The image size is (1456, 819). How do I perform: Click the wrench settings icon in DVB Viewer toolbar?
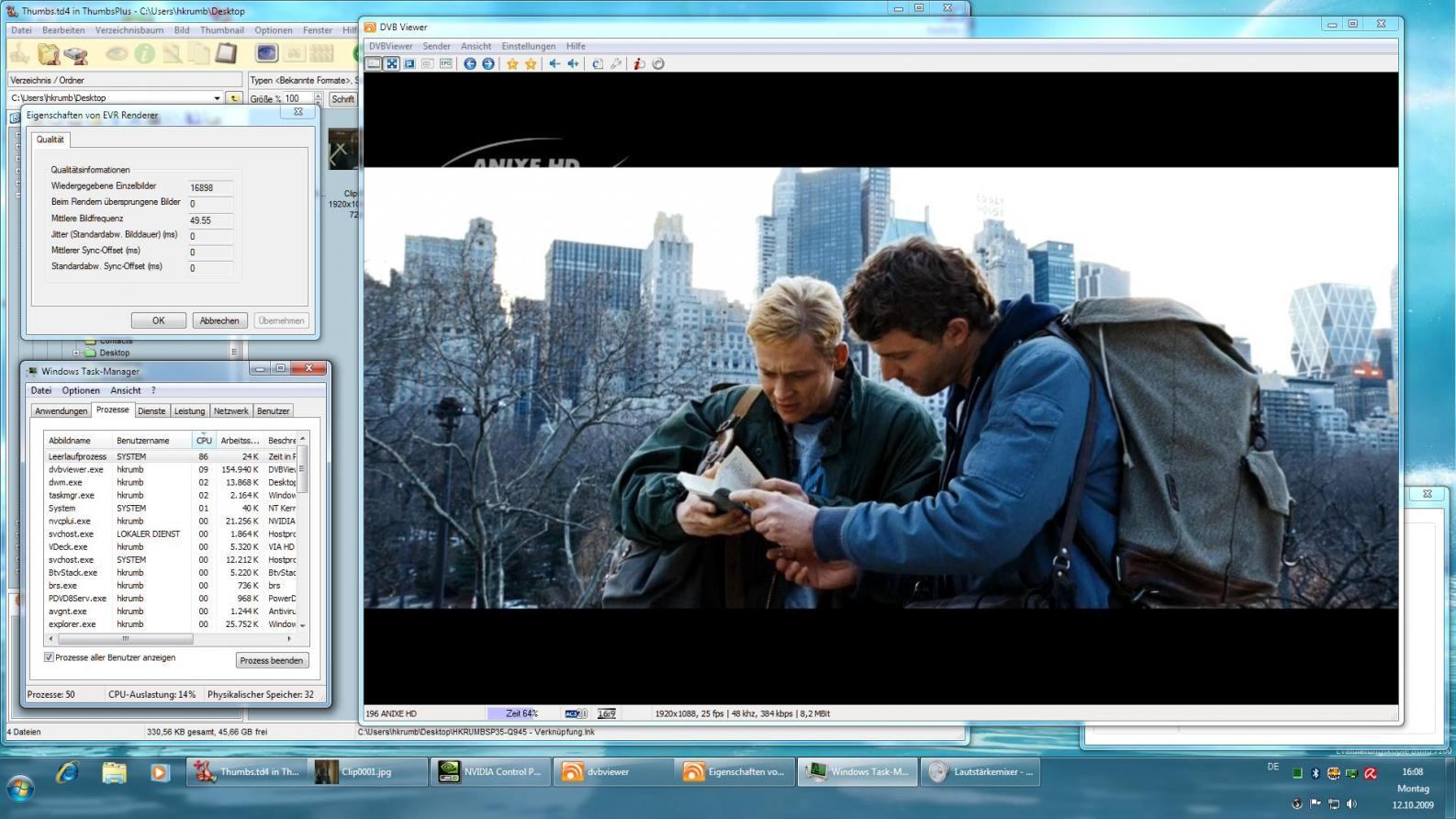pos(616,63)
